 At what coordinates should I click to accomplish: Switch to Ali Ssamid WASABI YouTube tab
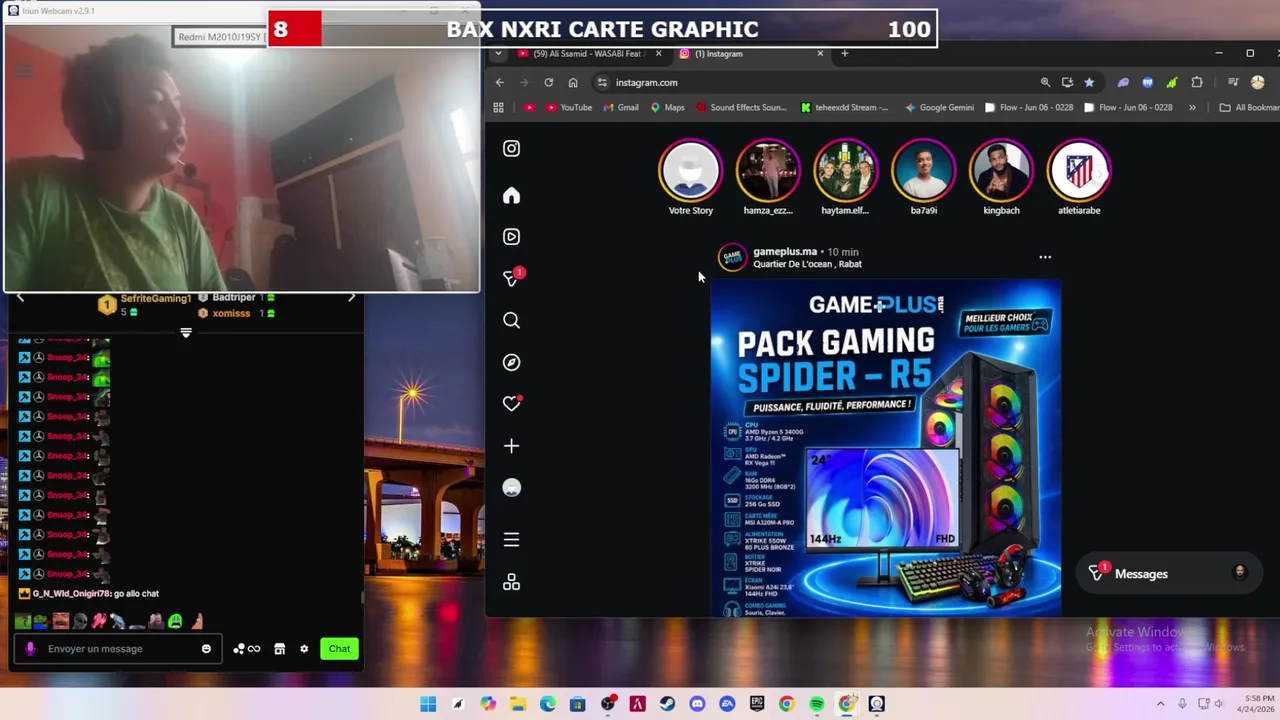click(586, 53)
